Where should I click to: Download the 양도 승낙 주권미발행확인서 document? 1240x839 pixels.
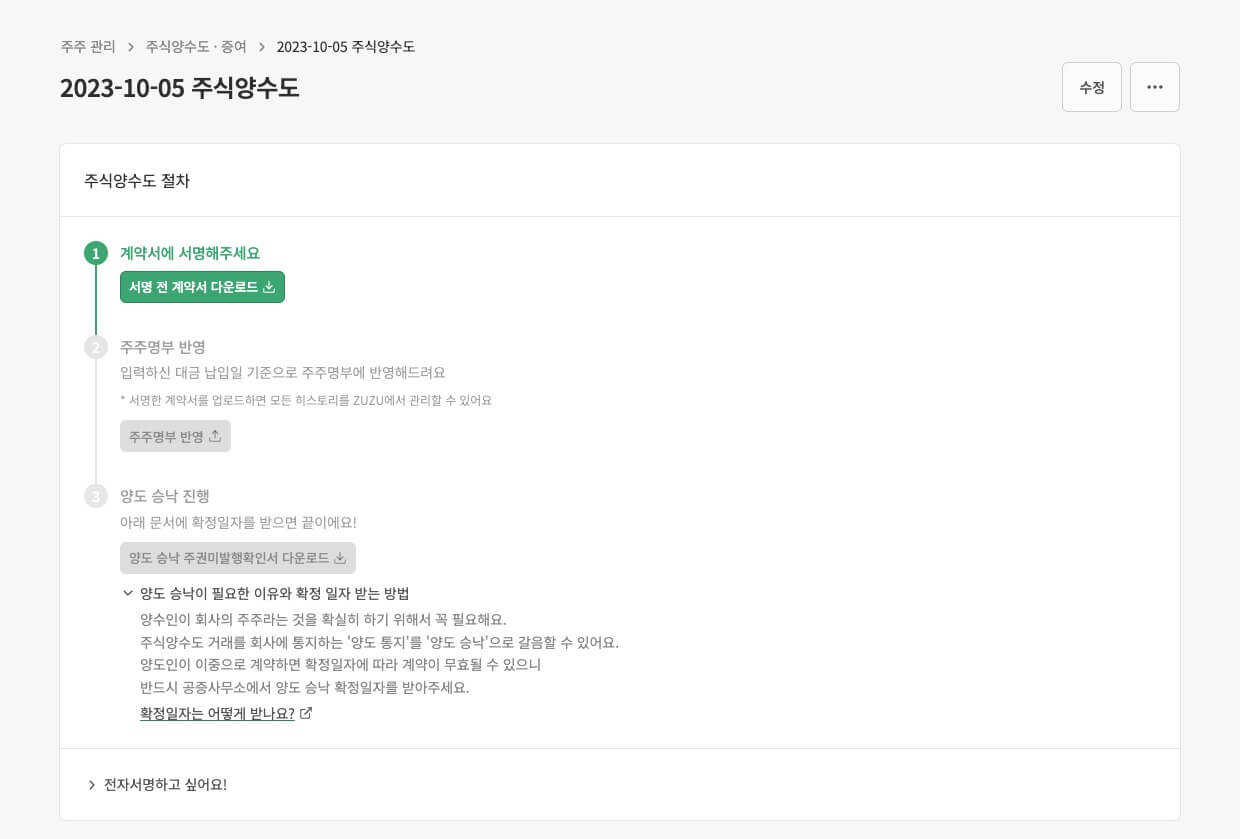click(x=236, y=558)
